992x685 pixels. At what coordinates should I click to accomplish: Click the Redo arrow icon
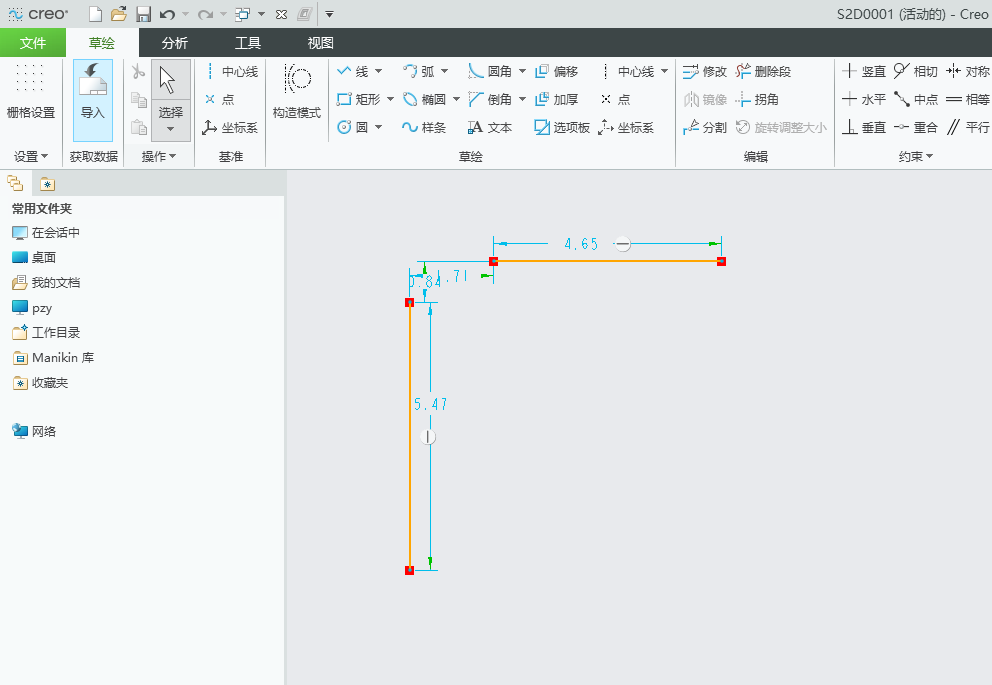tap(205, 14)
